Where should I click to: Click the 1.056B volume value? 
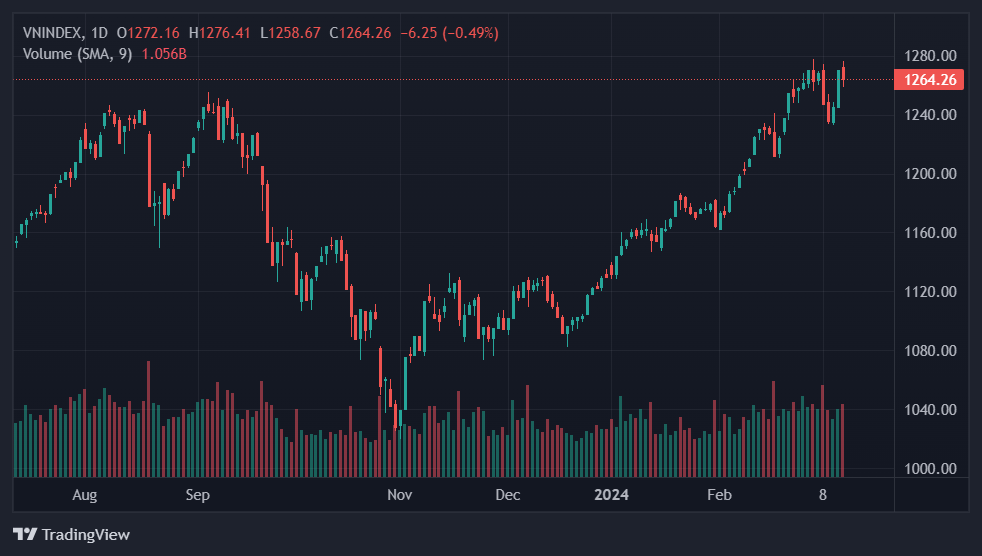164,53
